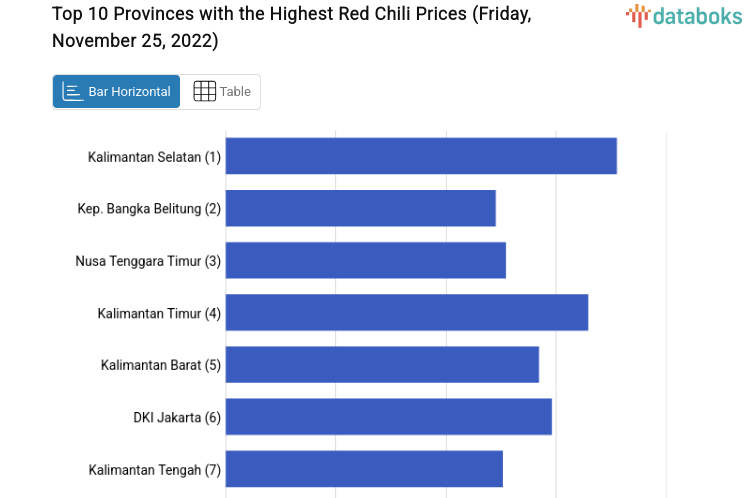Click the DKI Jakarta bar
753x498 pixels.
389,416
